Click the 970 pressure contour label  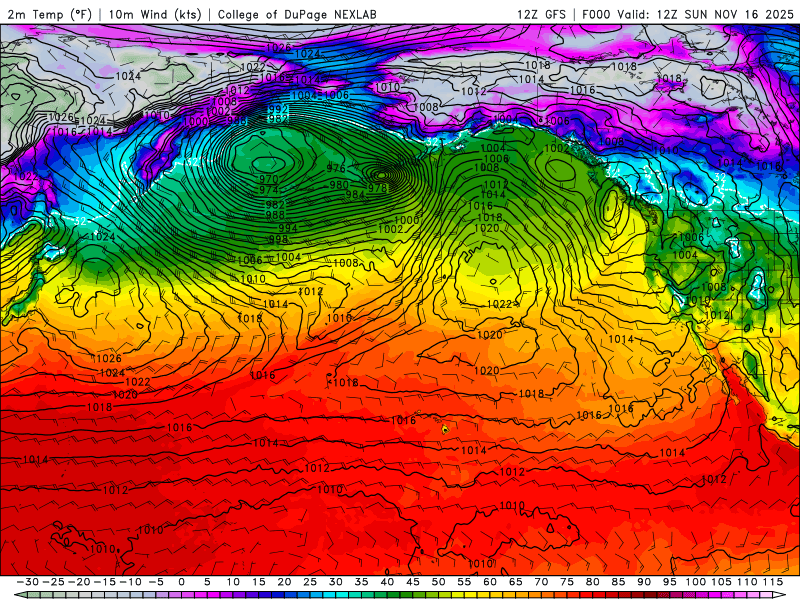pyautogui.click(x=268, y=179)
